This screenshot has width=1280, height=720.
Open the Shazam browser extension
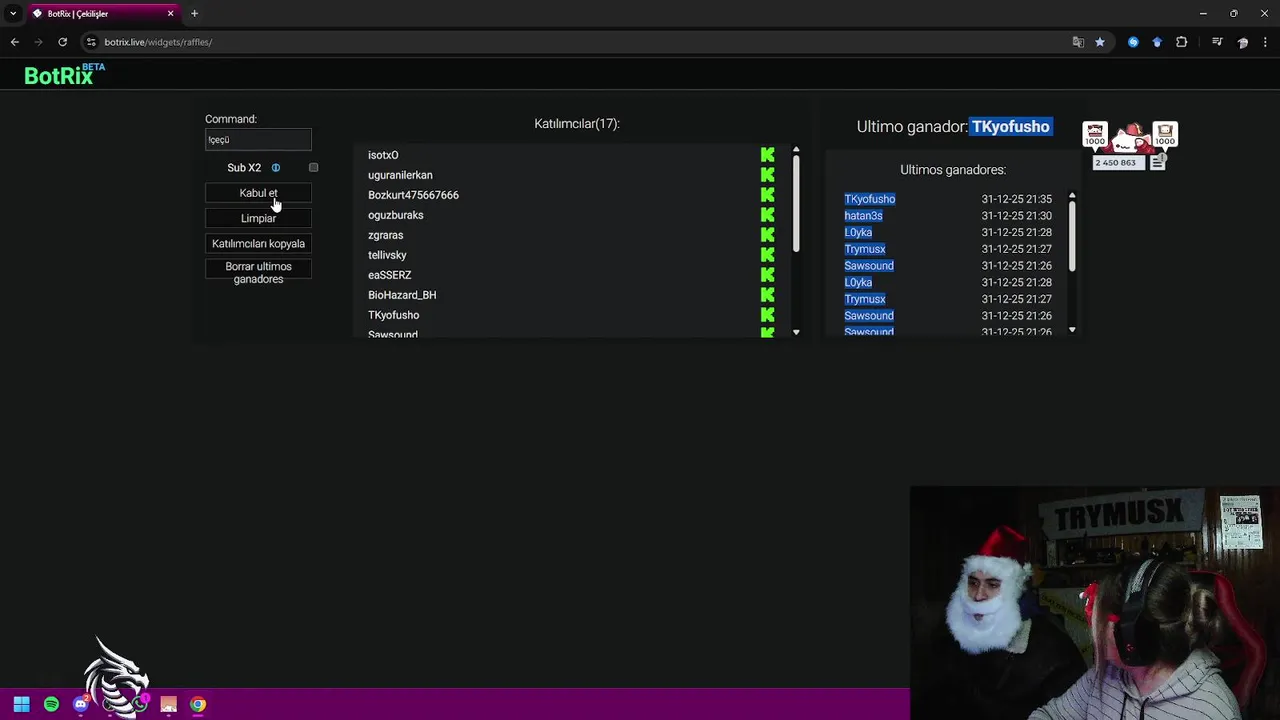tap(1133, 42)
